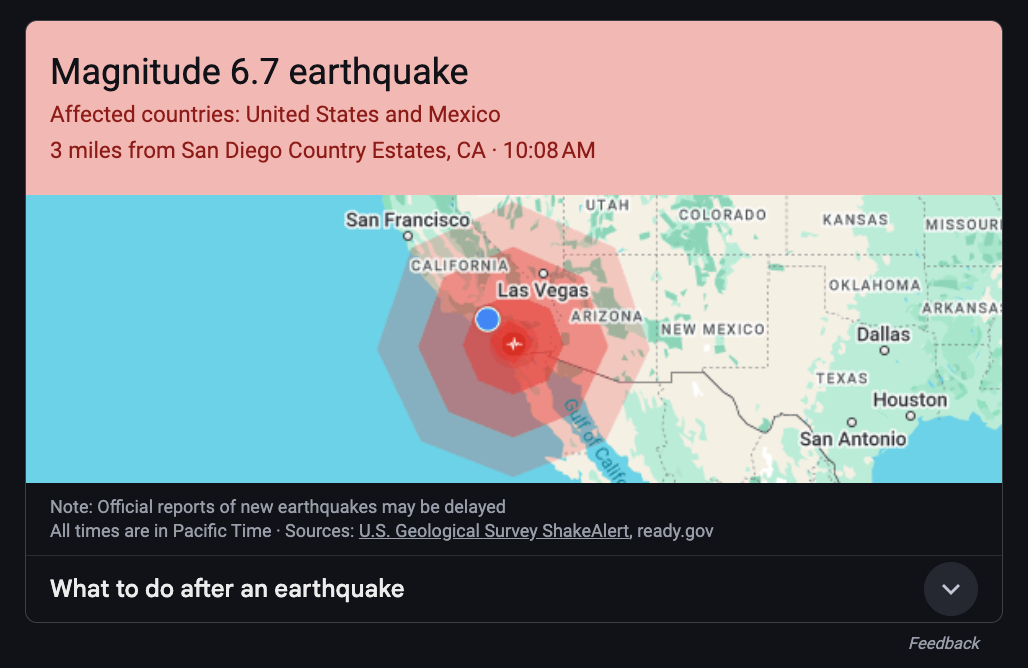Click the Magnitude 6.7 earthquake headline
The image size is (1028, 668).
[x=259, y=72]
